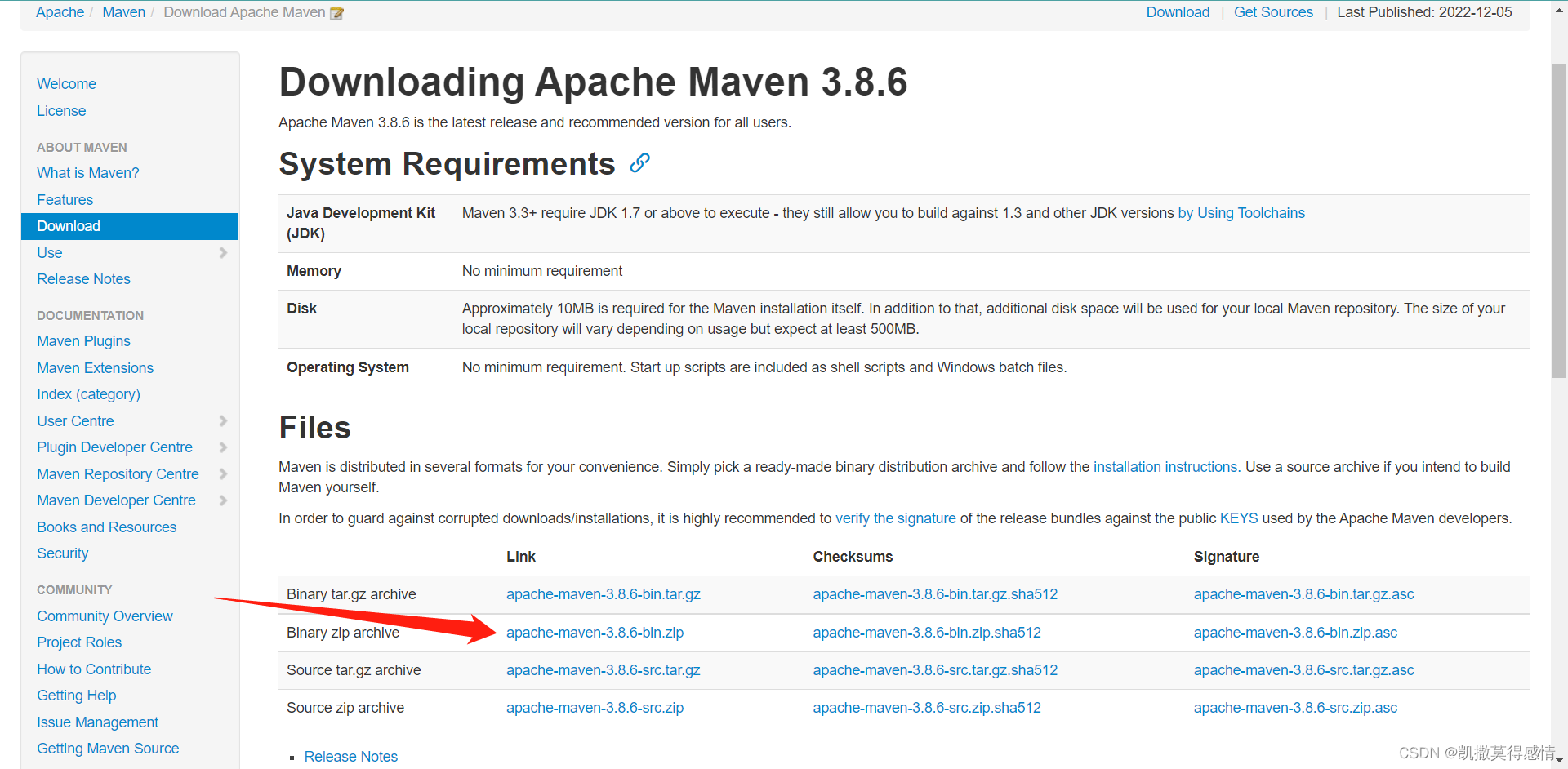This screenshot has height=769, width=1568.
Task: Select the highlighted Download sidebar item
Action: 130,226
